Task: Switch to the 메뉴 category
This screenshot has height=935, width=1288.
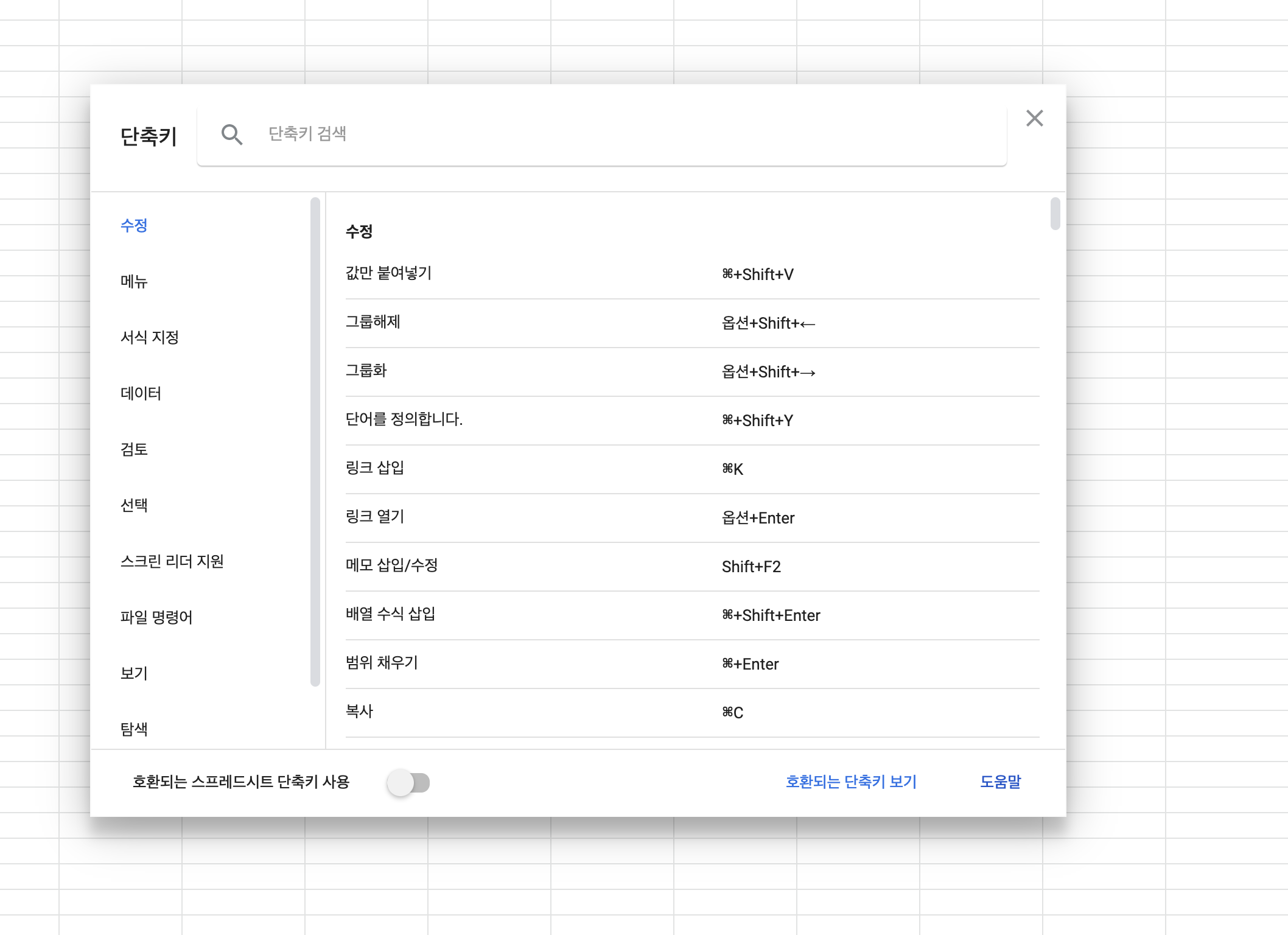Action: click(x=134, y=281)
